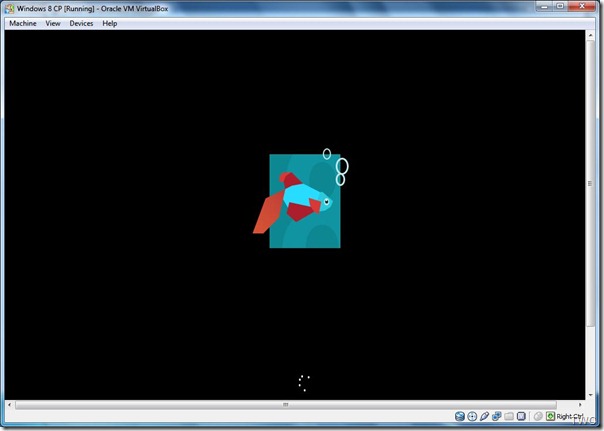
Task: Click the hard disk activity icon
Action: (x=460, y=416)
